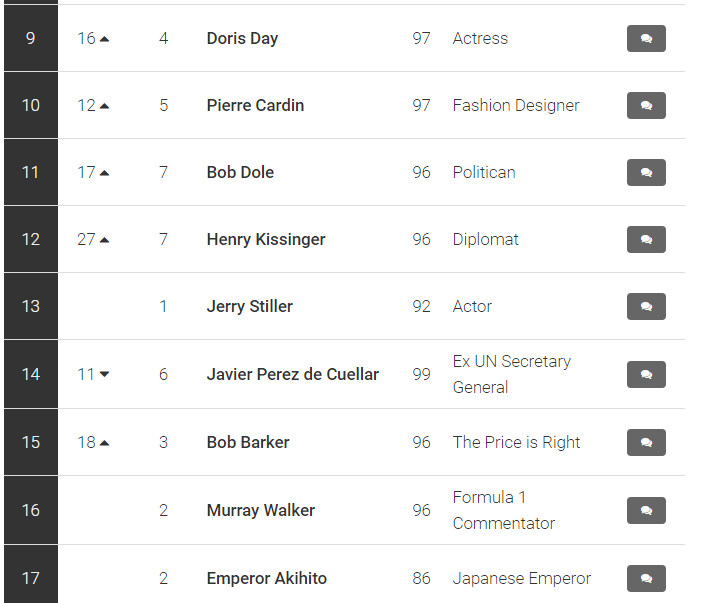Open comments for Emperor Akihito

point(646,578)
